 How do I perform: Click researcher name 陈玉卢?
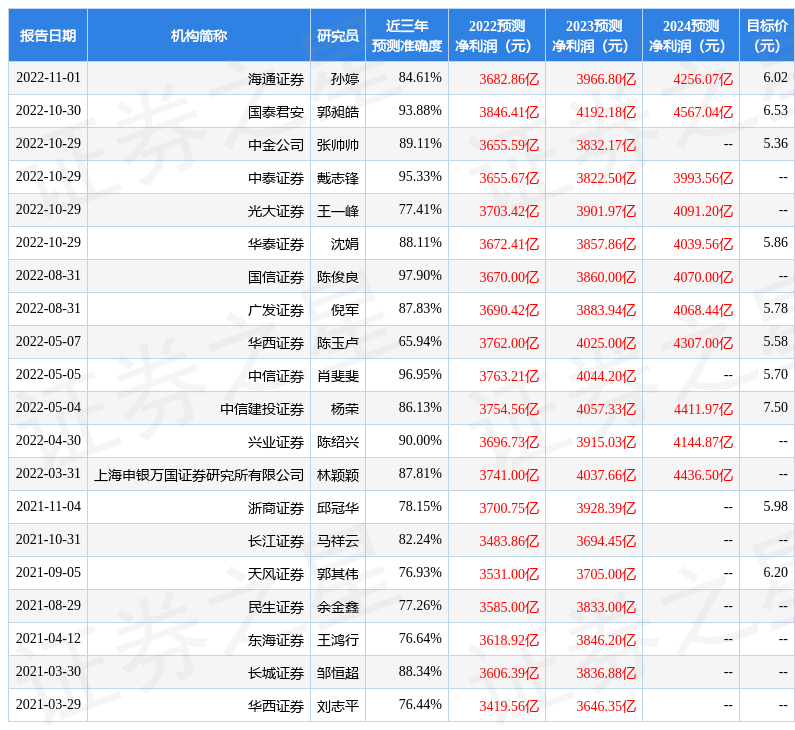pos(338,343)
